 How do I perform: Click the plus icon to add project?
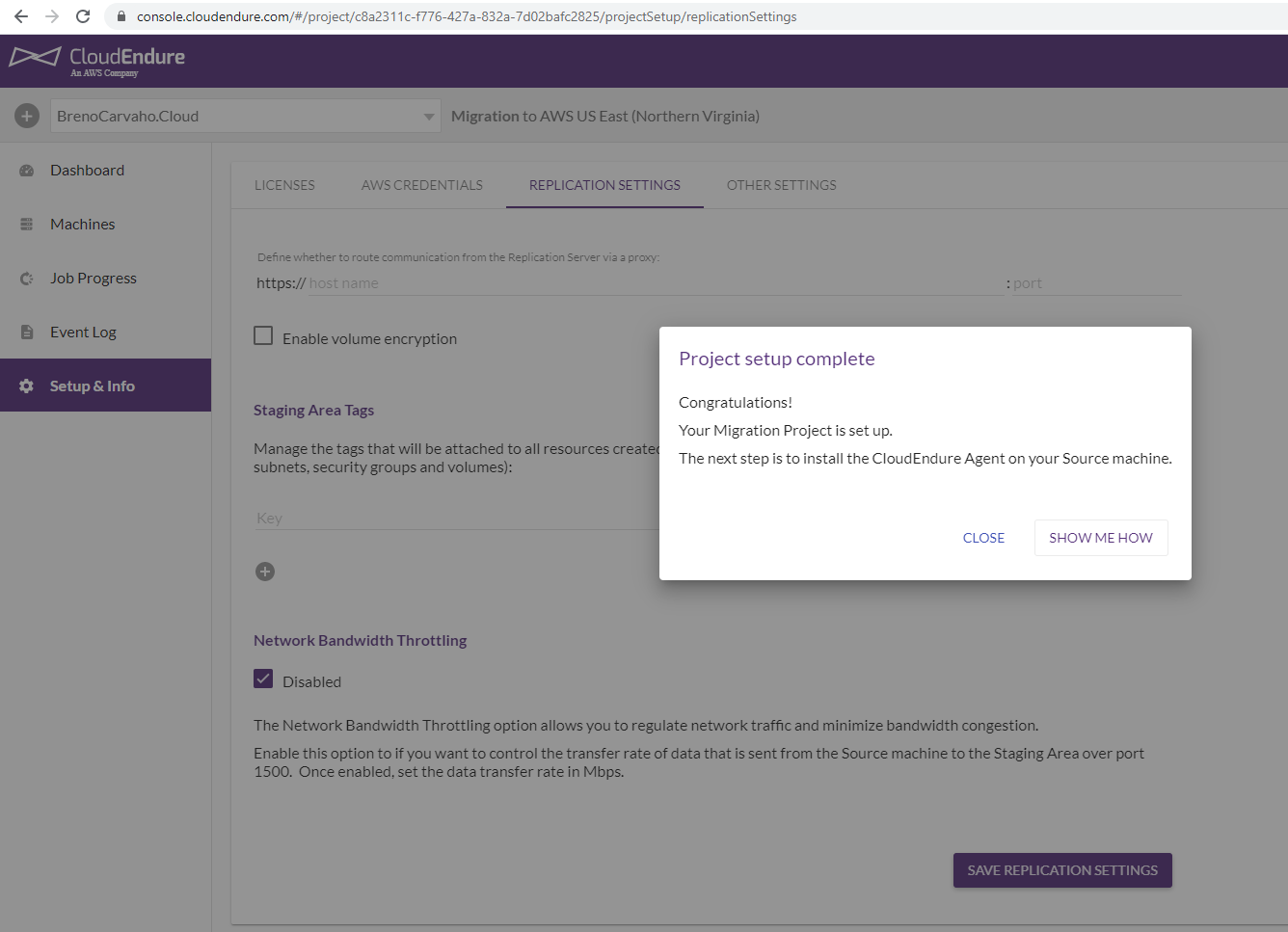(x=27, y=117)
